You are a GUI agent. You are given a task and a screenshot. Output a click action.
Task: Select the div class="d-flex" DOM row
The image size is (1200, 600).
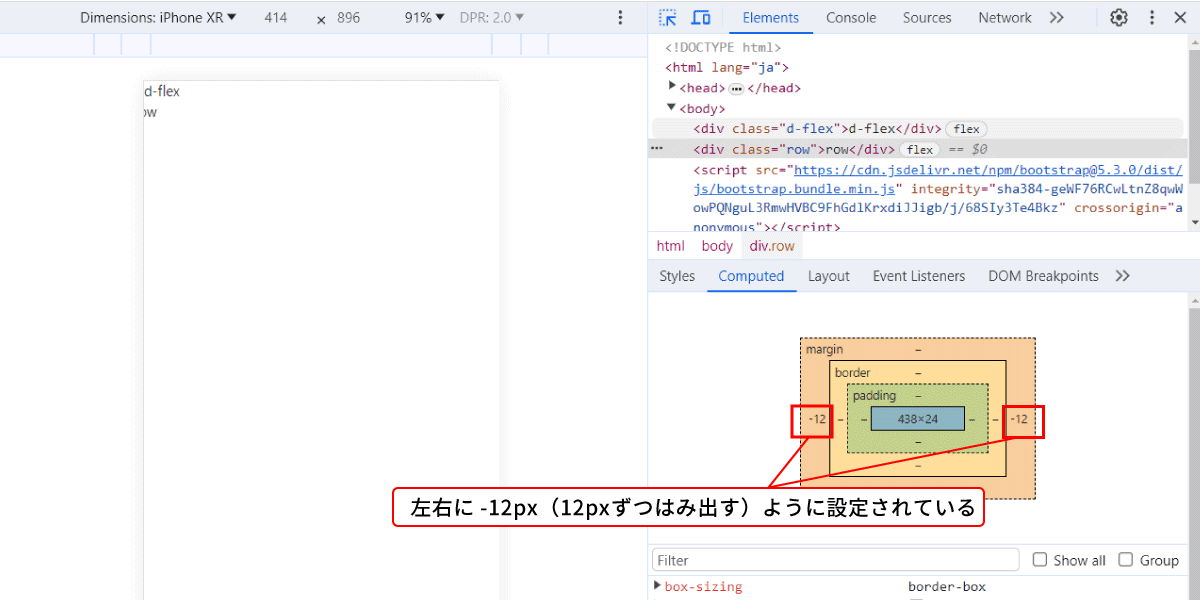point(918,129)
